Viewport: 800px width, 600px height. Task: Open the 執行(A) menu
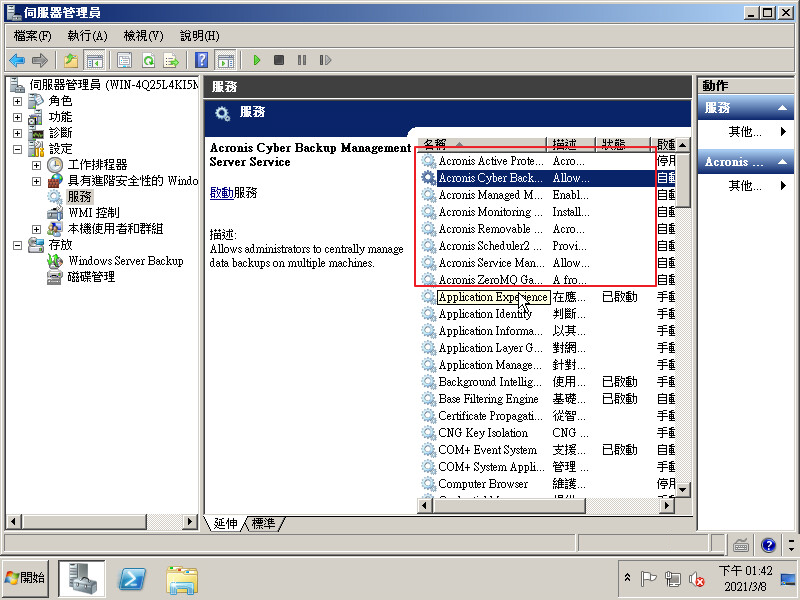pyautogui.click(x=87, y=36)
